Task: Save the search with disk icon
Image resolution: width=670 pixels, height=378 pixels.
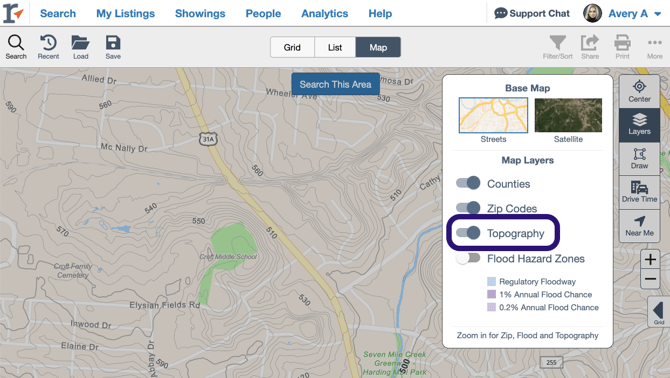Action: click(113, 47)
